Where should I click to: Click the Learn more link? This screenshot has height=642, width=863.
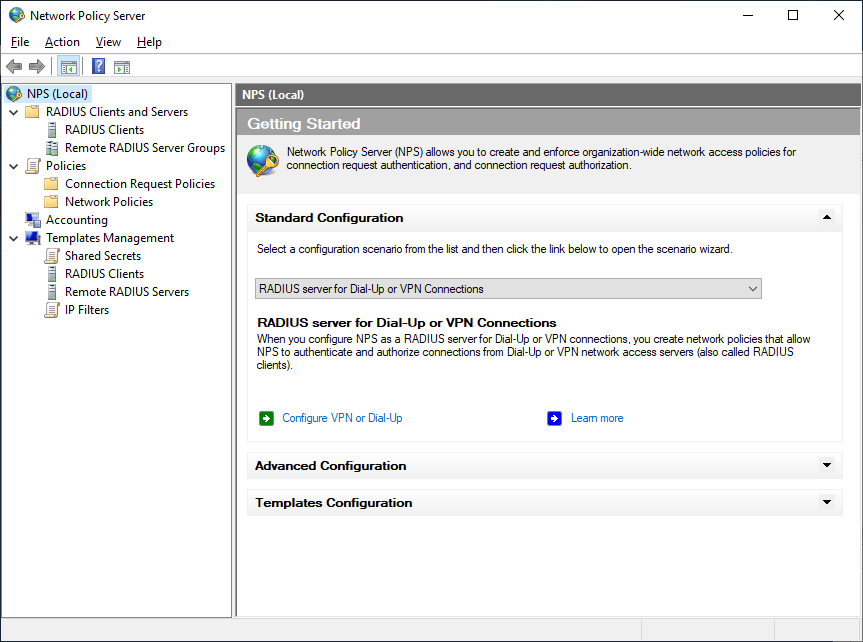pyautogui.click(x=597, y=418)
